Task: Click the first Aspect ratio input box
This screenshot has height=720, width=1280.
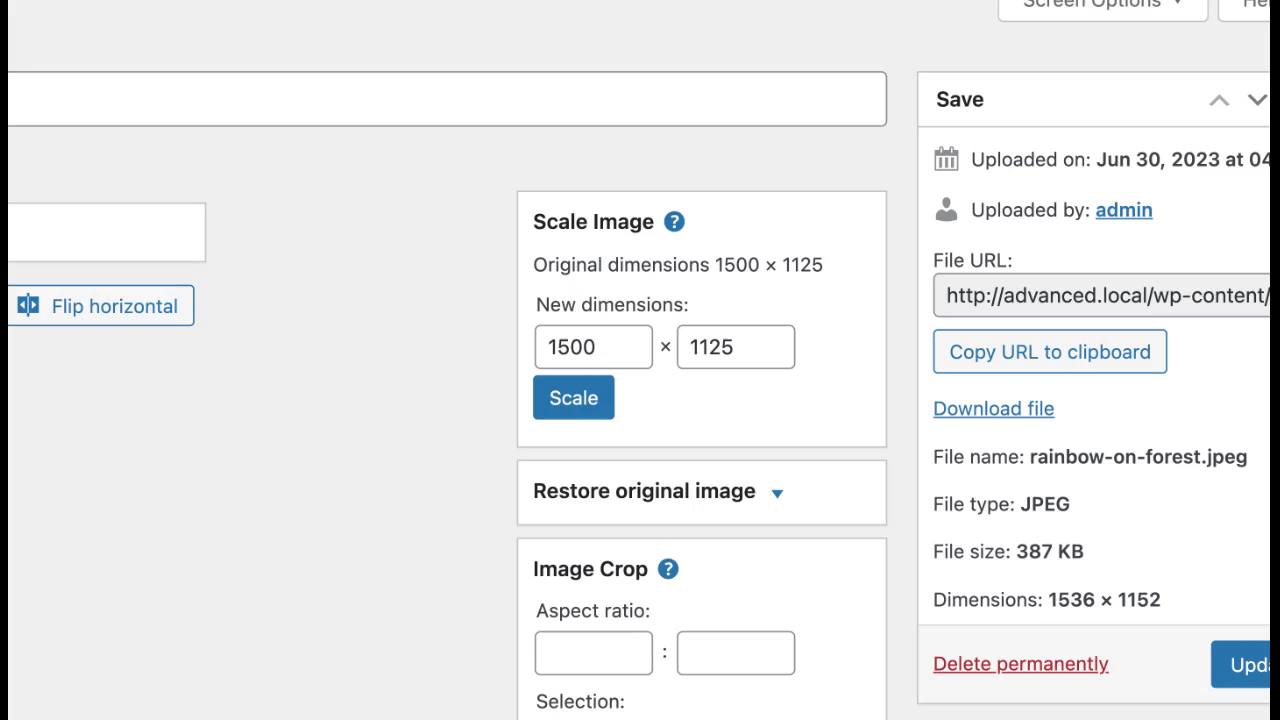Action: click(x=593, y=652)
